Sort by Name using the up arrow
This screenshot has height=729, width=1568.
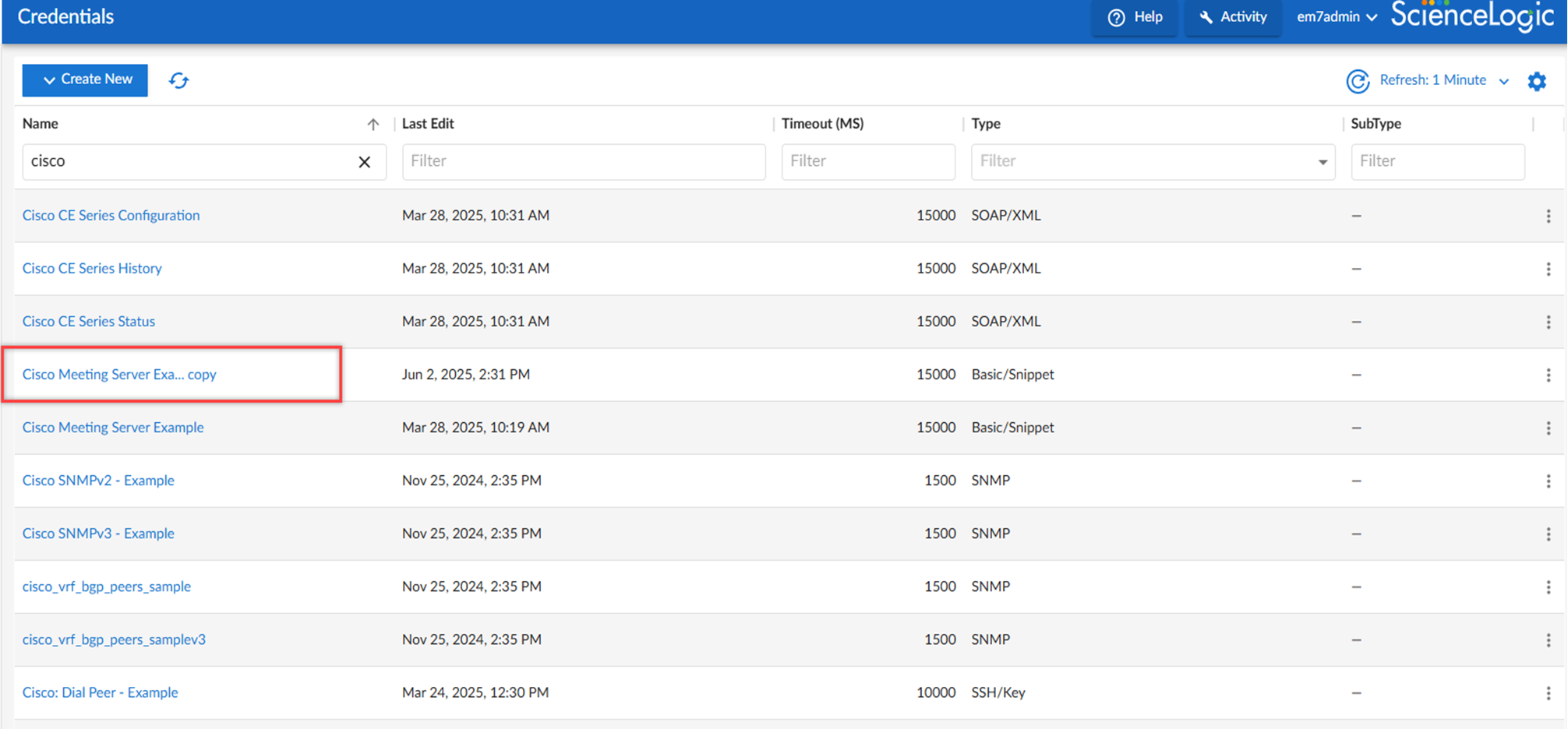coord(373,124)
